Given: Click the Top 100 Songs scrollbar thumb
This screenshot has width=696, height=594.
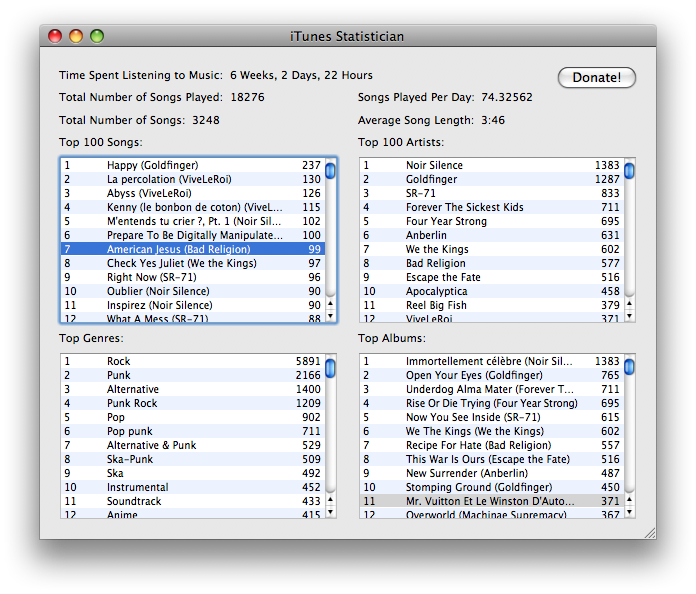Looking at the screenshot, I should pyautogui.click(x=330, y=171).
